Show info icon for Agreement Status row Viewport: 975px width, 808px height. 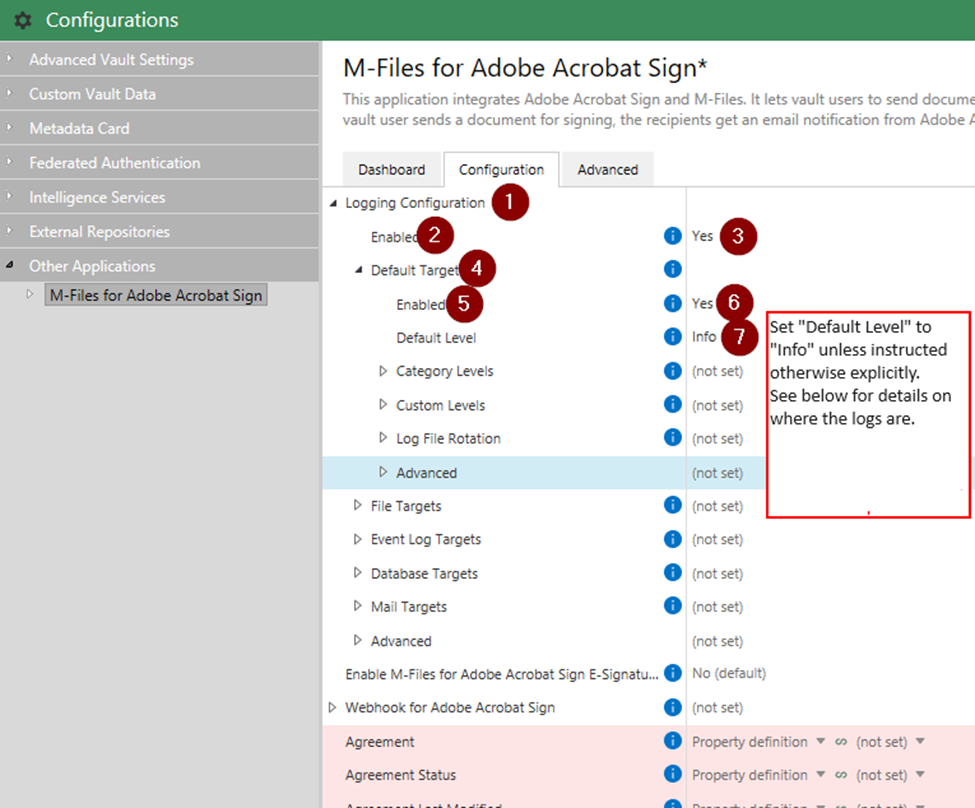(672, 774)
